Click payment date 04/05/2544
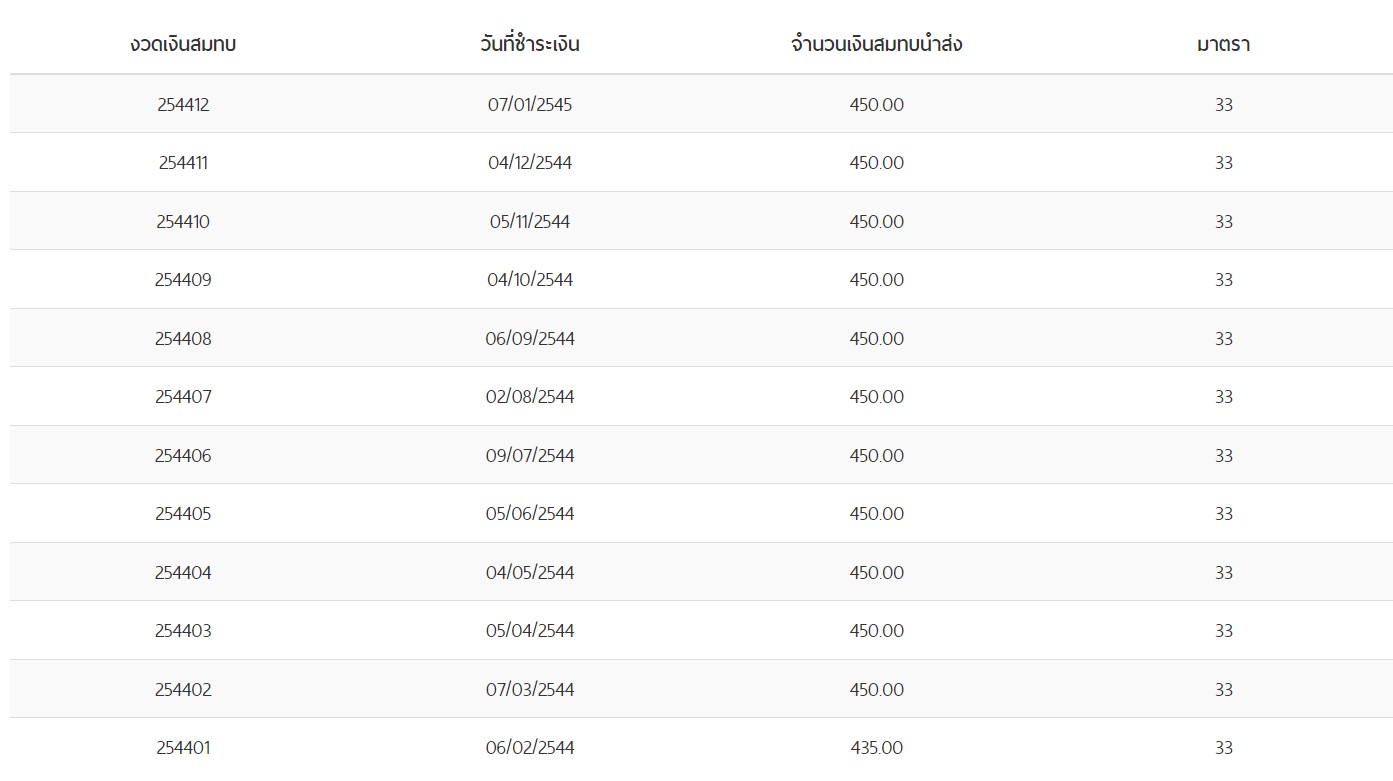This screenshot has width=1393, height=781. coord(530,572)
